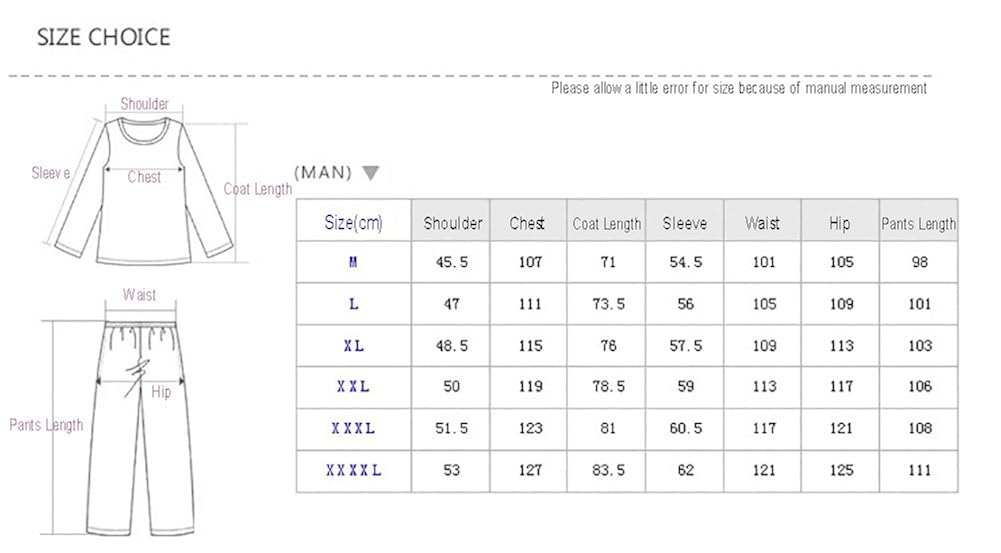The height and width of the screenshot is (553, 1001).
Task: Click the Shoulder label above shirt diagram
Action: pos(145,104)
